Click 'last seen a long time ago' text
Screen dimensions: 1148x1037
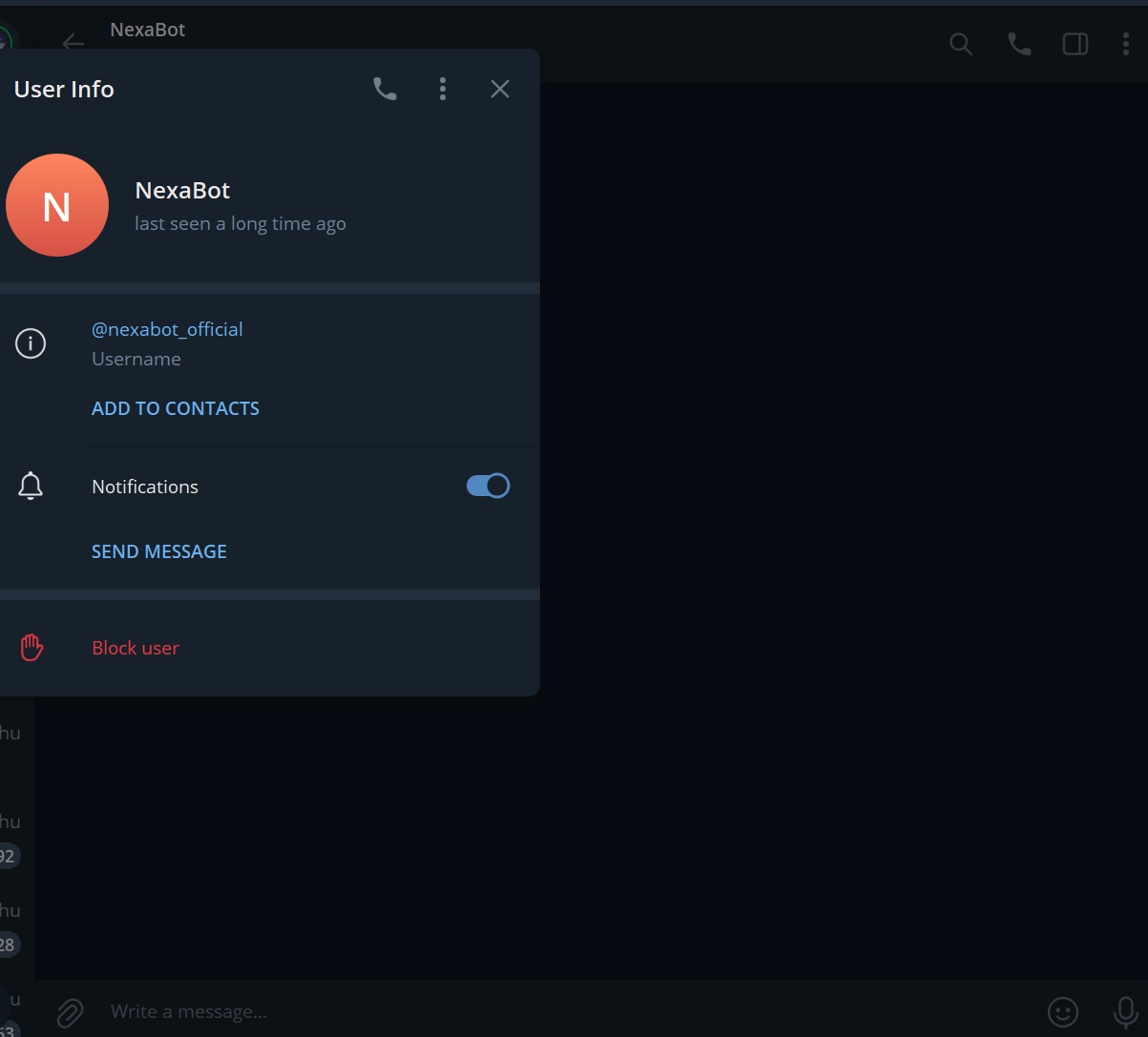click(240, 223)
